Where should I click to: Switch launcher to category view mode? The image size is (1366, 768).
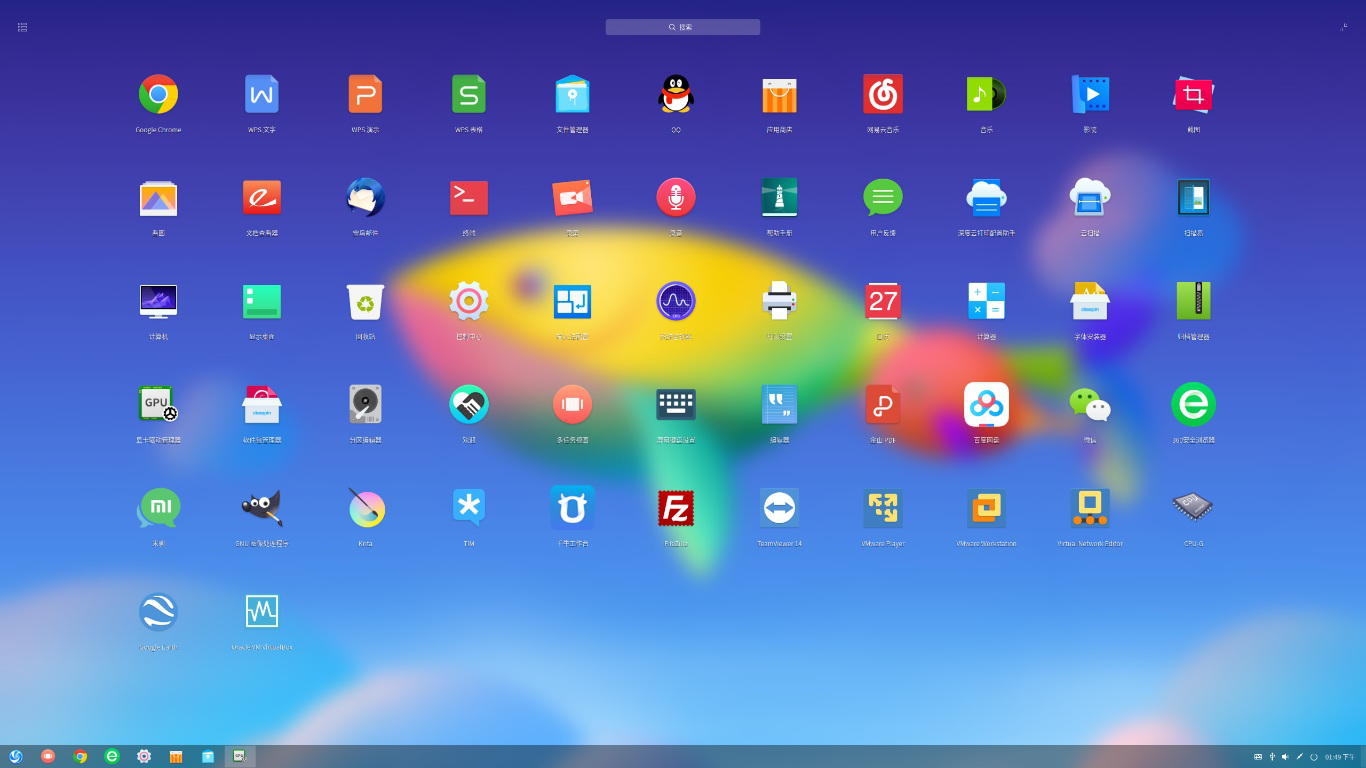coord(22,27)
